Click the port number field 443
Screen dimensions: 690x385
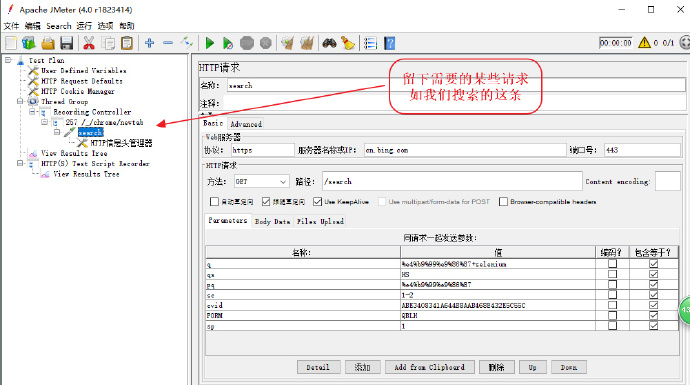coord(642,150)
